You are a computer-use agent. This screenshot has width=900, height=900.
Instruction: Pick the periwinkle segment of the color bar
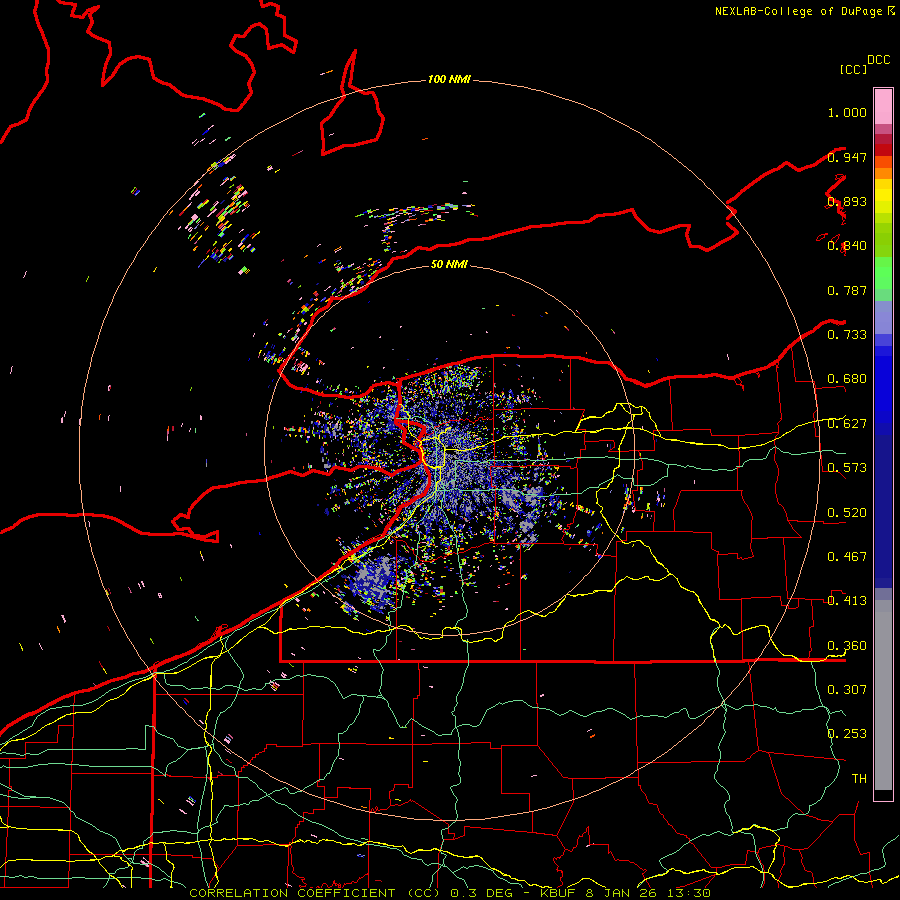883,317
